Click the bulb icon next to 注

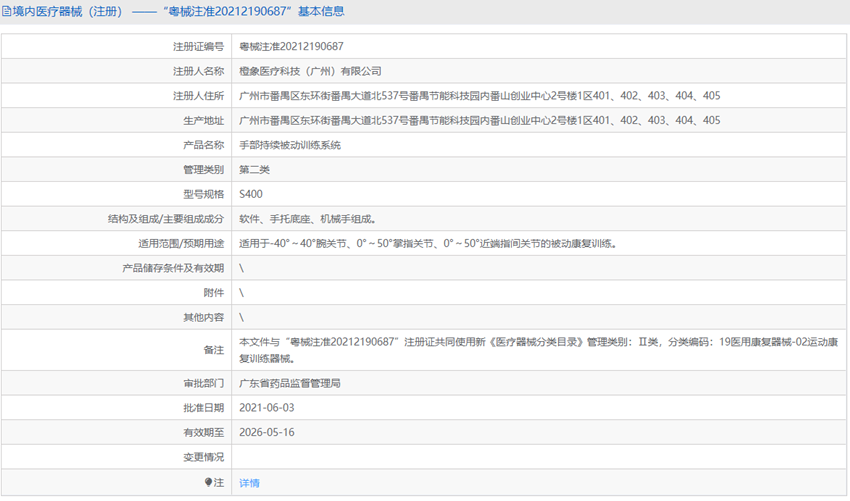tap(208, 482)
